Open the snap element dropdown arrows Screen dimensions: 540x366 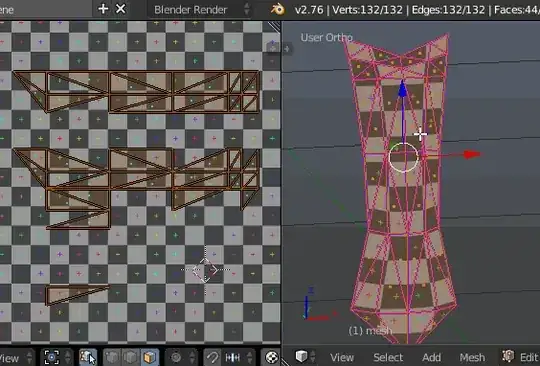(x=250, y=358)
